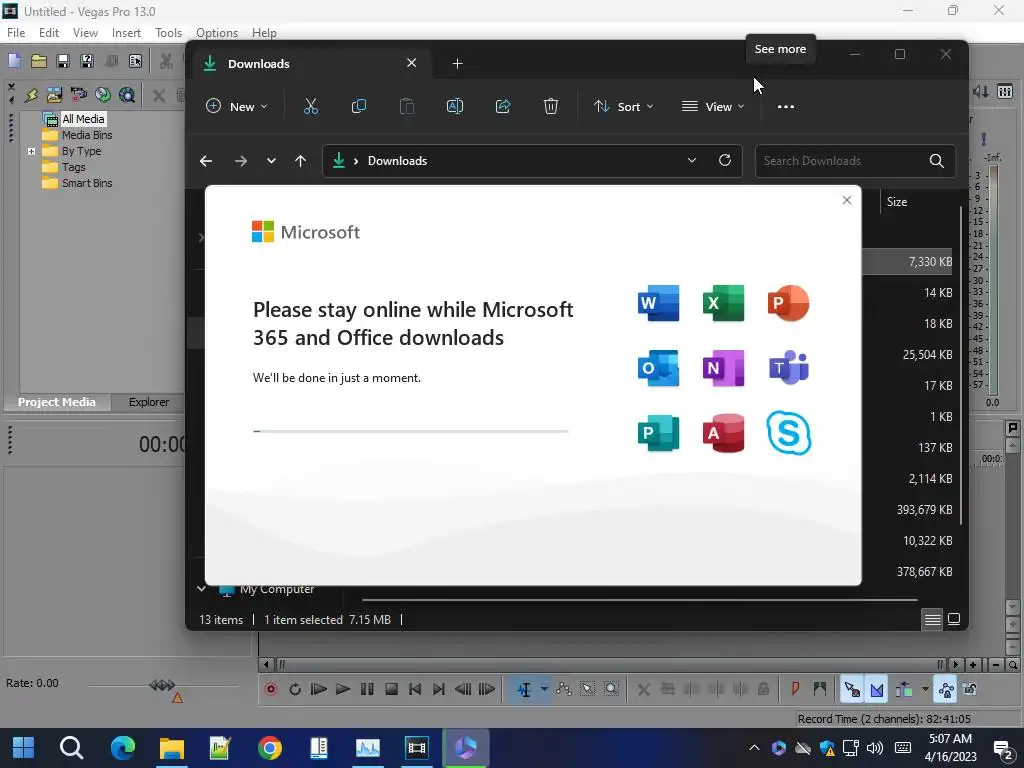The height and width of the screenshot is (768, 1024).
Task: Toggle Enable Snapping in Vegas timeline toolbar
Action: pyautogui.click(x=852, y=689)
